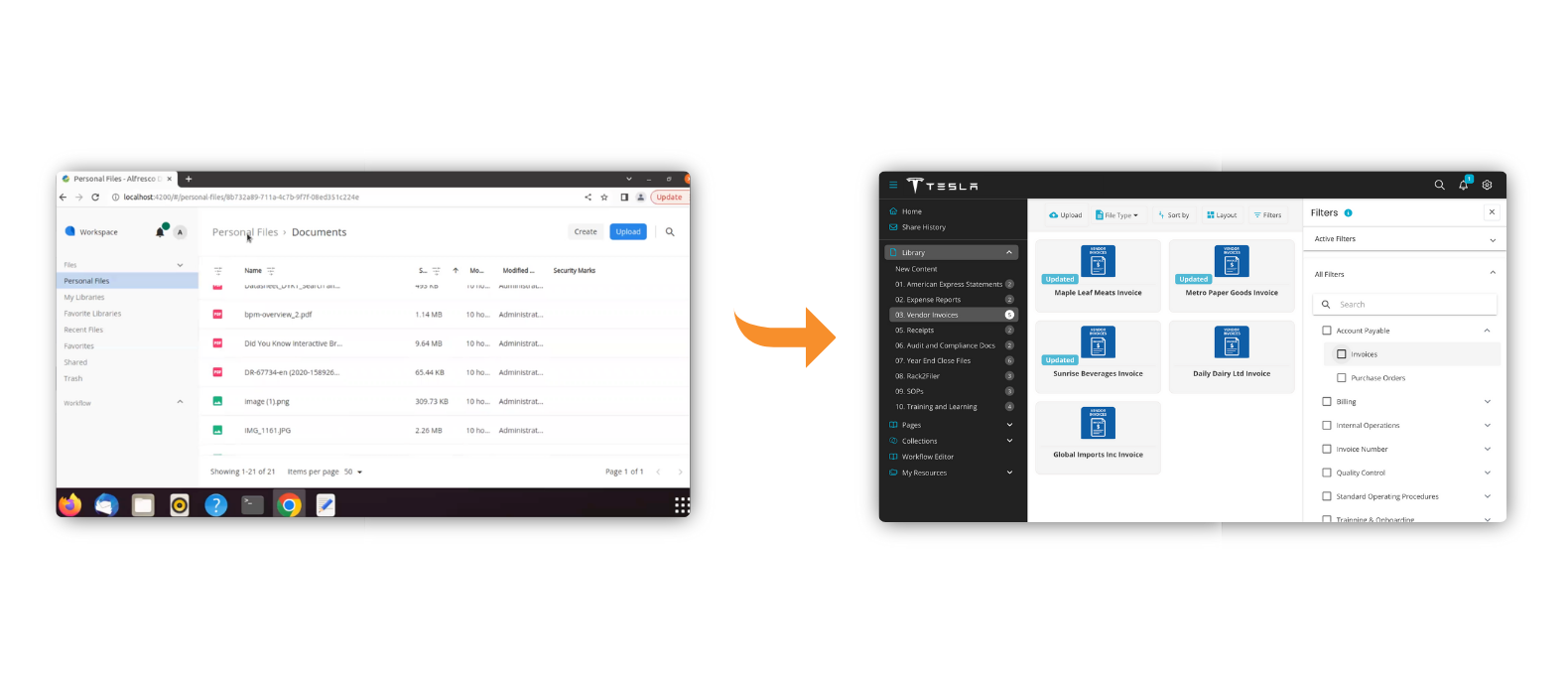Open Chrome icon in the dock
The width and height of the screenshot is (1568, 675).
click(x=289, y=505)
